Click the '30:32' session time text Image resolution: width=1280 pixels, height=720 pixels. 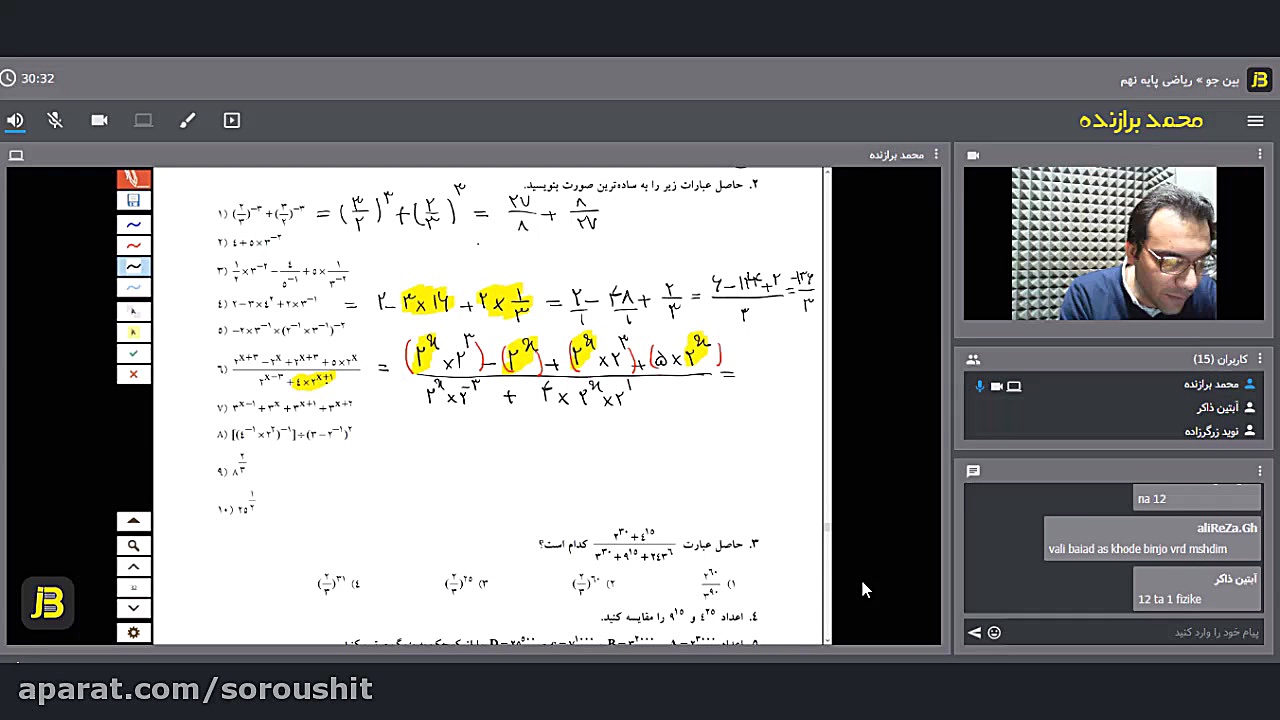38,78
